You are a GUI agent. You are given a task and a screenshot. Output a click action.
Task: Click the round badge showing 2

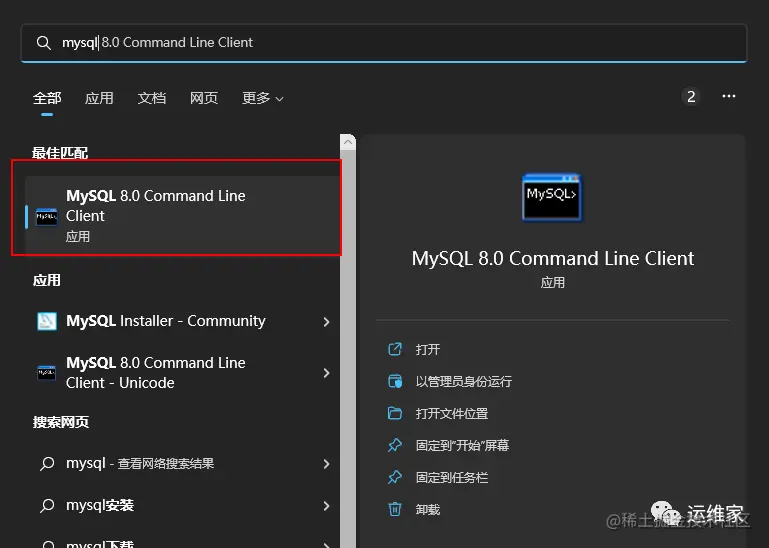(x=691, y=97)
